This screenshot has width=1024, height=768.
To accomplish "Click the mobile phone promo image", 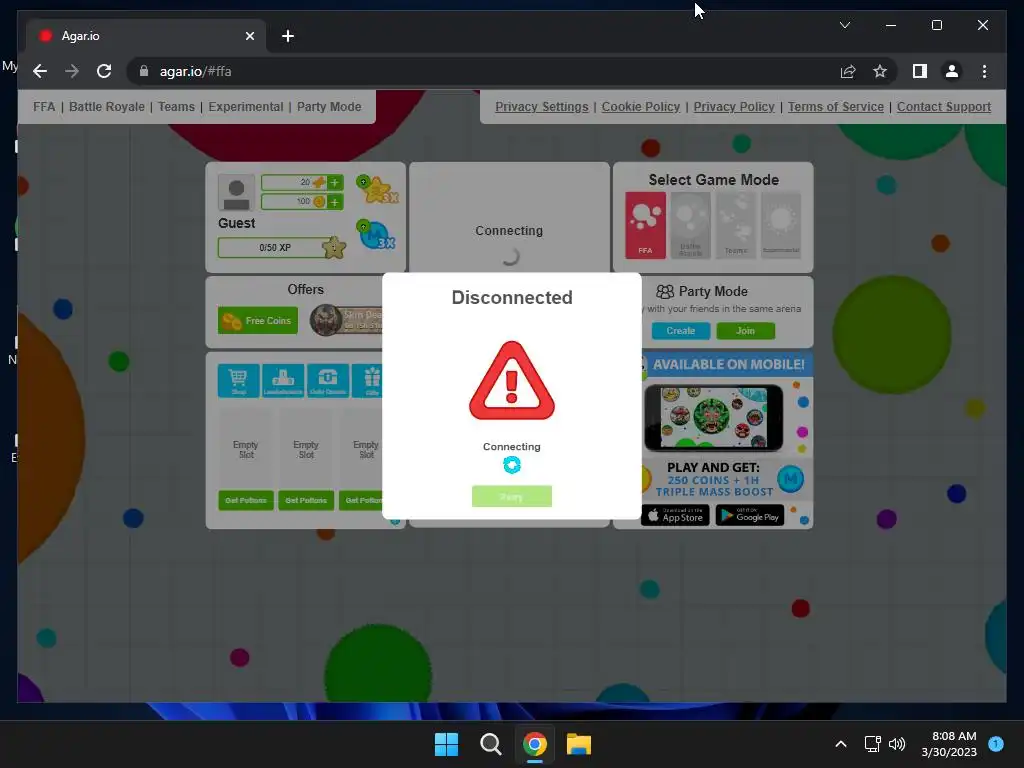I will coord(713,418).
